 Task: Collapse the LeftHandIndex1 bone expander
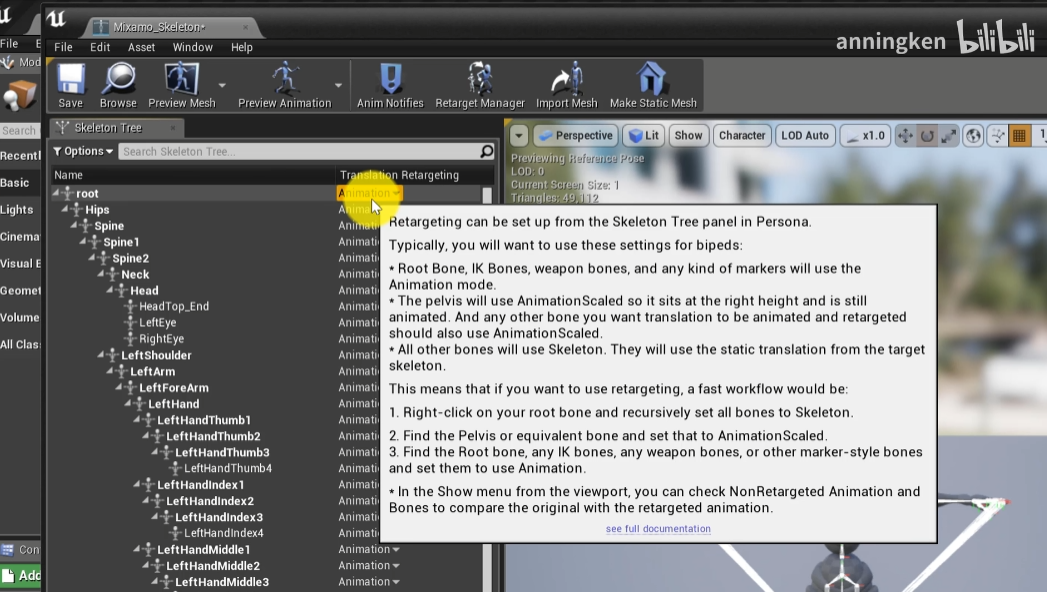point(137,484)
